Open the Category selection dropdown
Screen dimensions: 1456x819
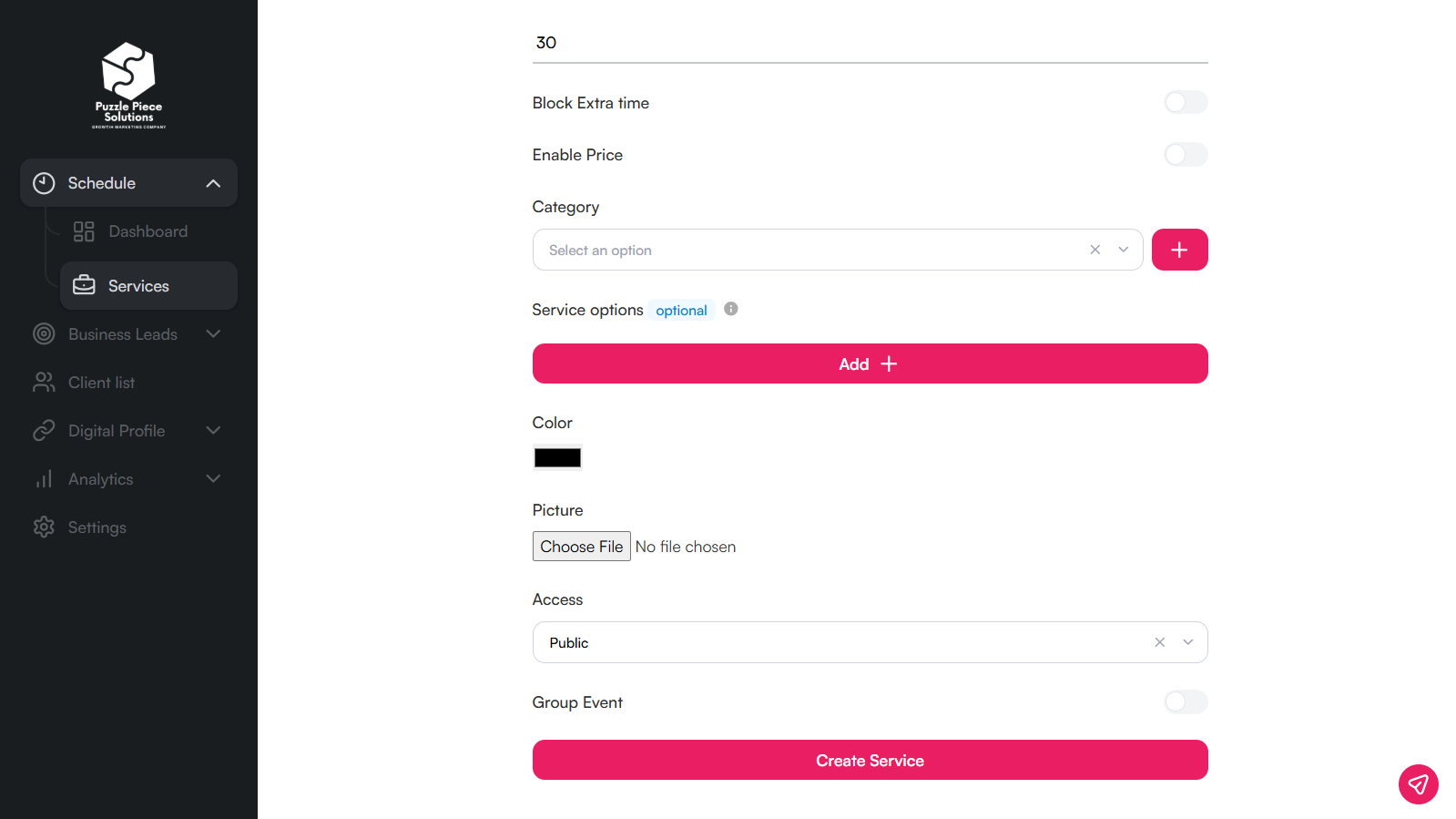coord(1123,249)
